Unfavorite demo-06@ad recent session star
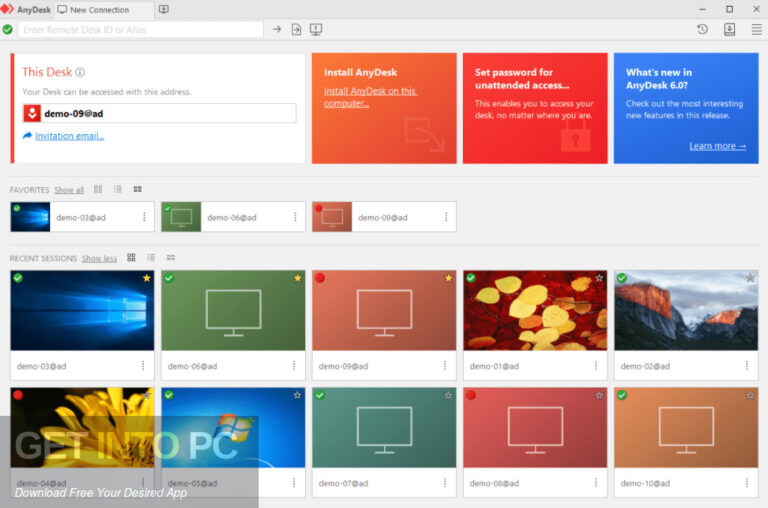768x508 pixels. [297, 278]
